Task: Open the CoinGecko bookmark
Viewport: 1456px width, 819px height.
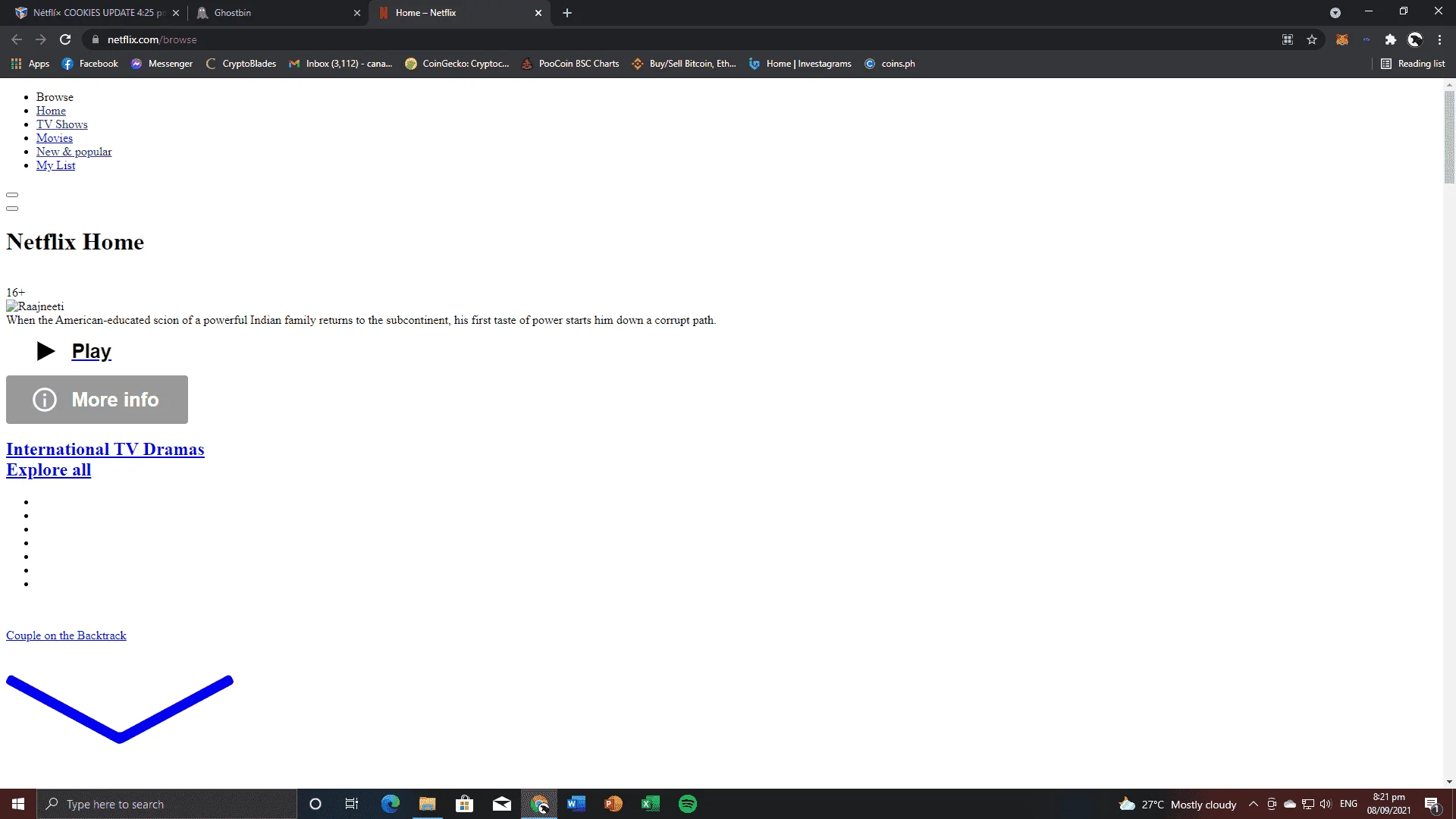Action: click(457, 64)
